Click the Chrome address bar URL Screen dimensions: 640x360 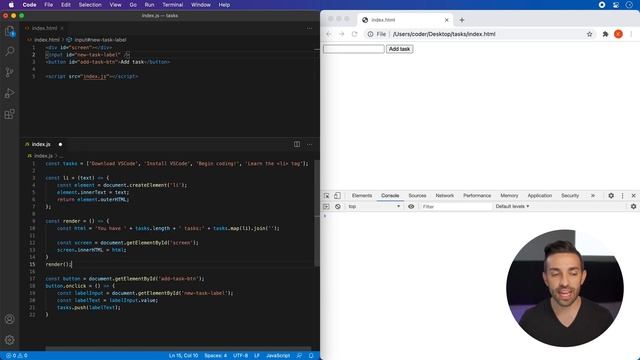pos(444,34)
